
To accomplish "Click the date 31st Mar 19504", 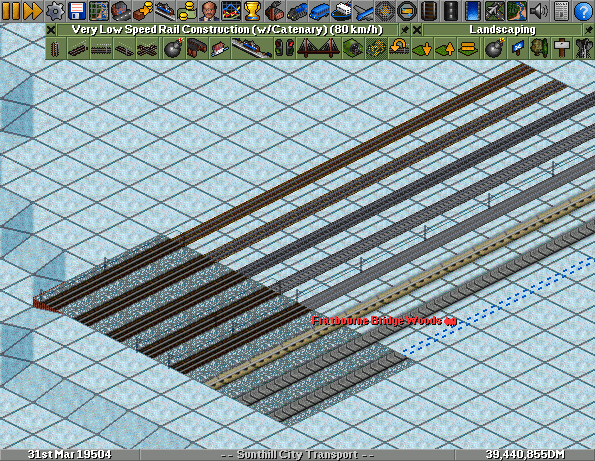I will pos(70,455).
